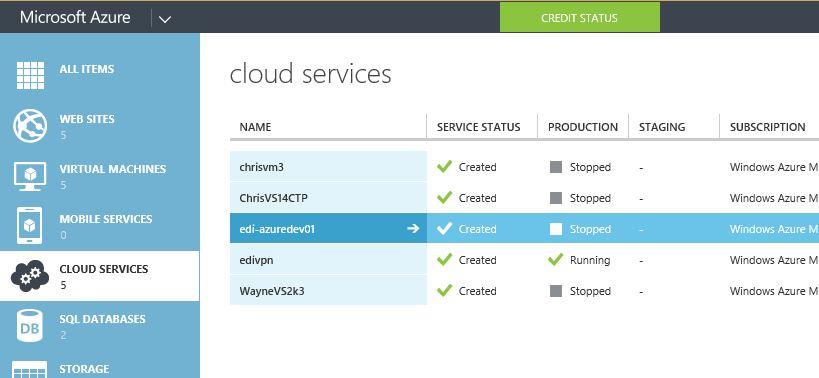Sort by the PRODUCTION column header

click(x=583, y=127)
